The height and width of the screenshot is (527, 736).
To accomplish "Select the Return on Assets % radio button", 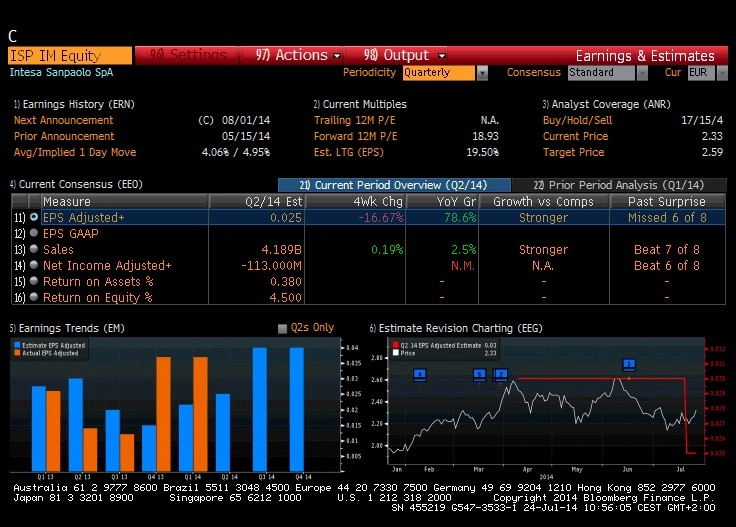I will (34, 281).
